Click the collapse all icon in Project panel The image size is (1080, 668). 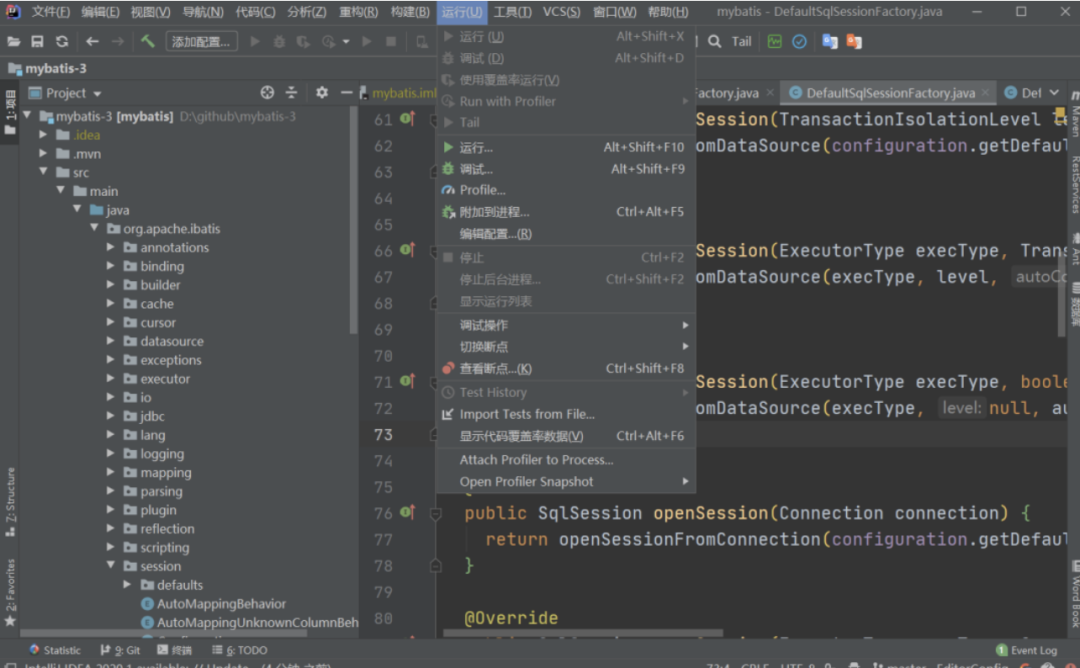pyautogui.click(x=291, y=92)
